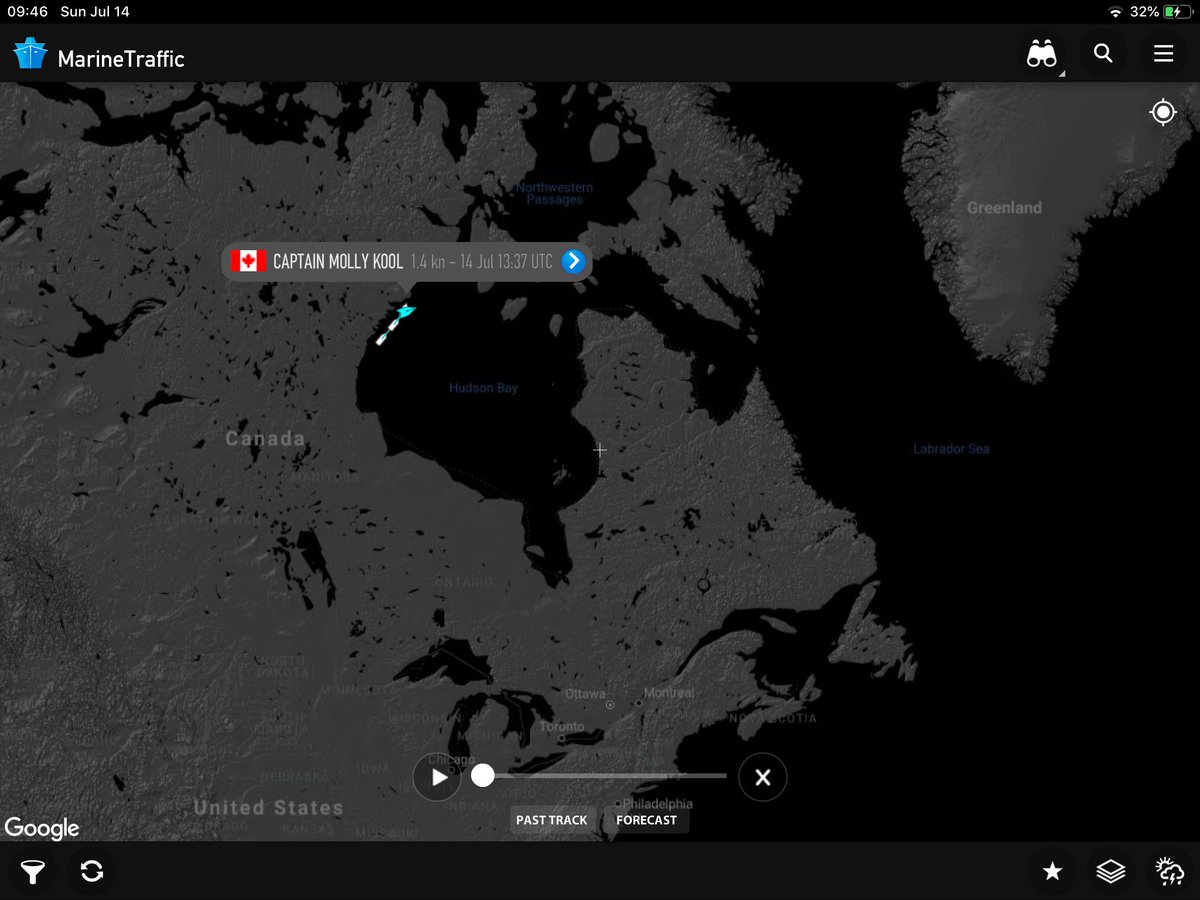Open the weather overlay icon
Screen dimensions: 1200x900
tap(1170, 871)
